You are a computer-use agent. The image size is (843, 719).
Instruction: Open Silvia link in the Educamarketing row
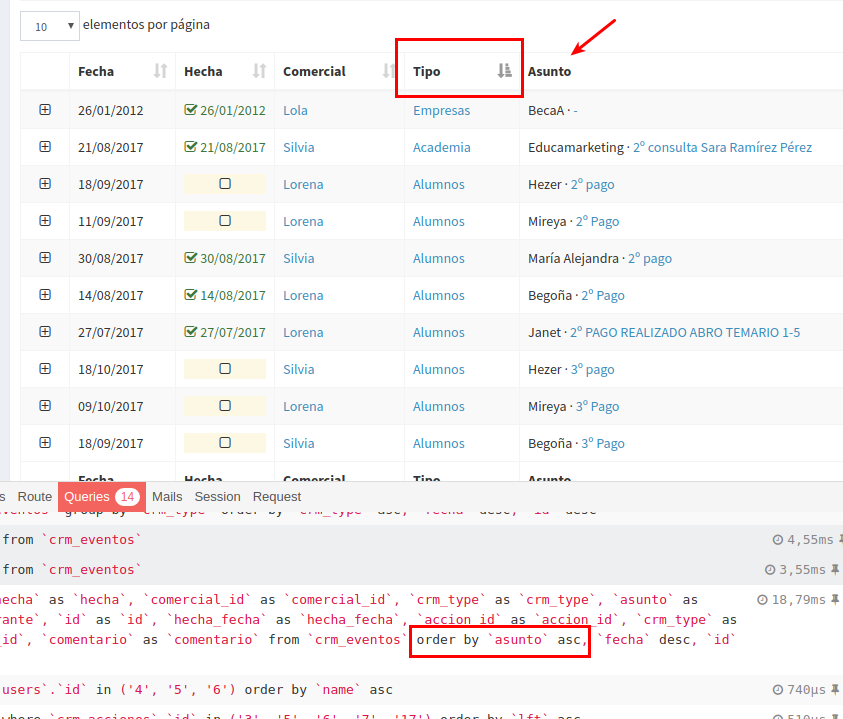298,147
